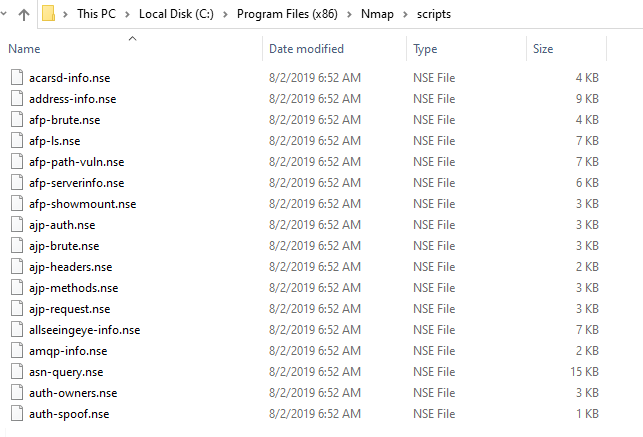Expand chevron between Nmap and scripts

tap(405, 14)
